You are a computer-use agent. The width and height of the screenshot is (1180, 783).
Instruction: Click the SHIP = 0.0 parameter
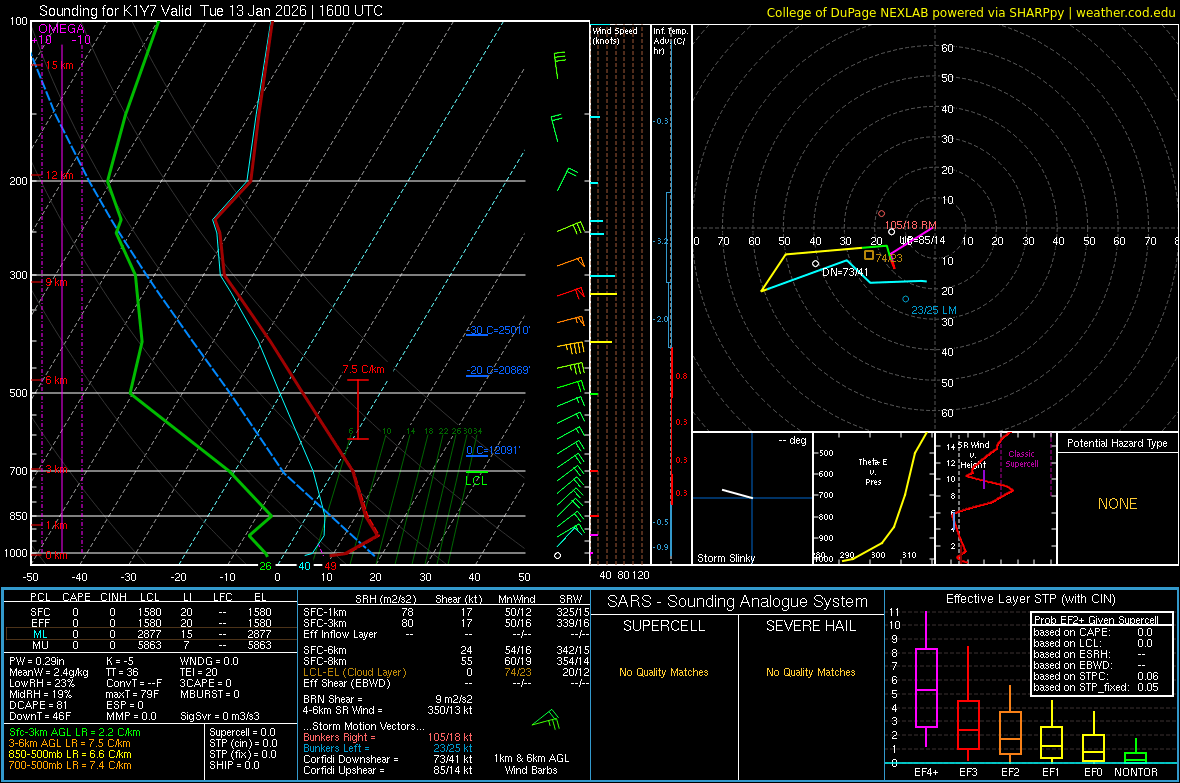(234, 765)
